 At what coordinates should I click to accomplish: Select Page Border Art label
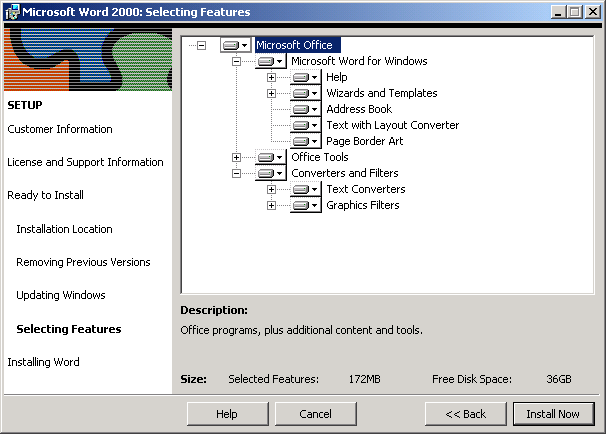[364, 141]
